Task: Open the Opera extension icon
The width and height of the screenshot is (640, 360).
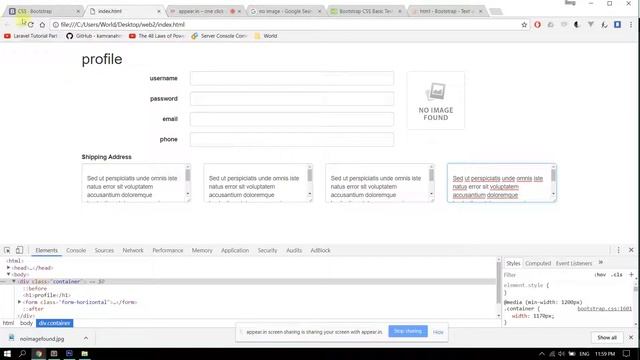Action: (x=537, y=24)
